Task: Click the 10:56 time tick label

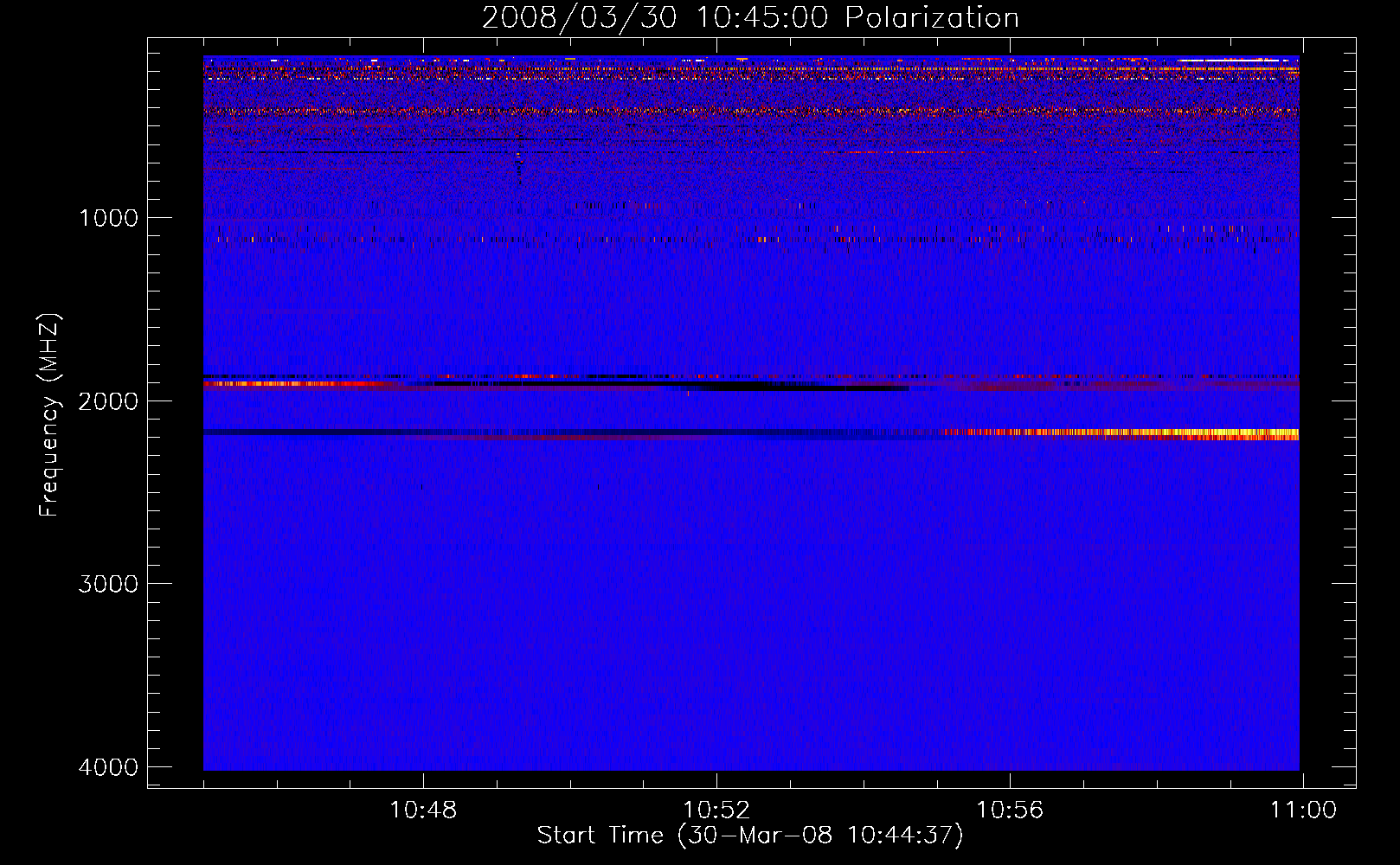Action: click(x=1010, y=811)
